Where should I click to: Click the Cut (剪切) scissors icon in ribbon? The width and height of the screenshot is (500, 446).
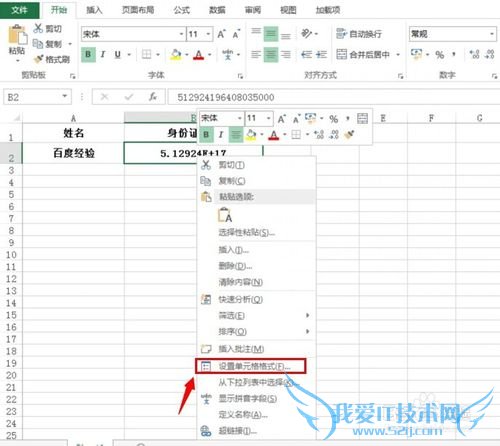click(38, 28)
